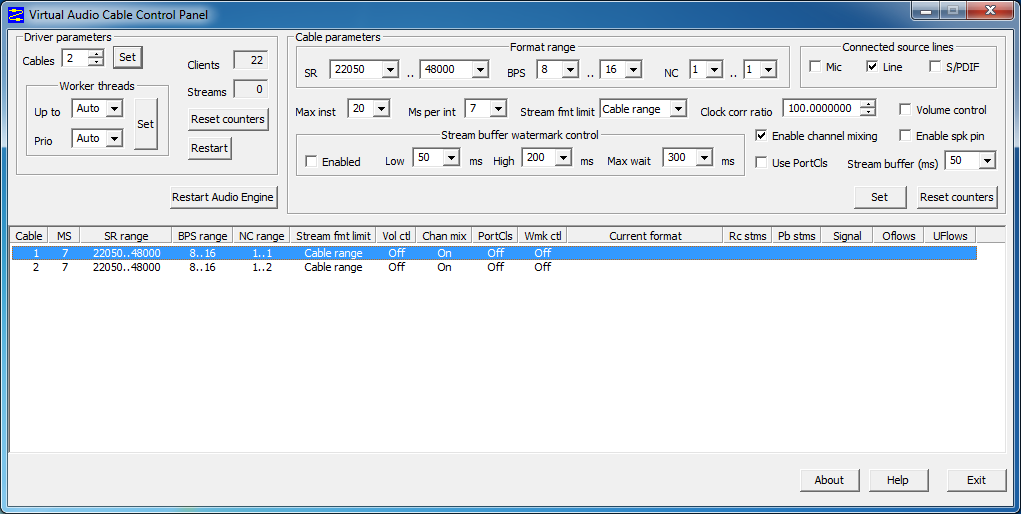Click the SR range column header

[x=126, y=236]
